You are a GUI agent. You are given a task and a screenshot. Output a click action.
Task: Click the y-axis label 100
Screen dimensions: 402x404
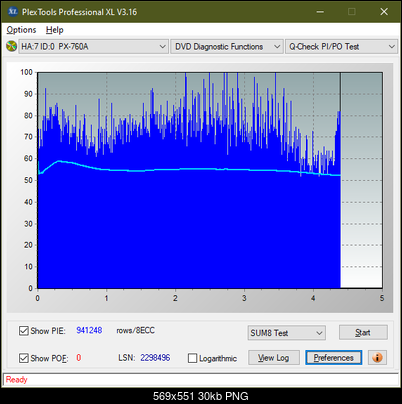pyautogui.click(x=26, y=72)
